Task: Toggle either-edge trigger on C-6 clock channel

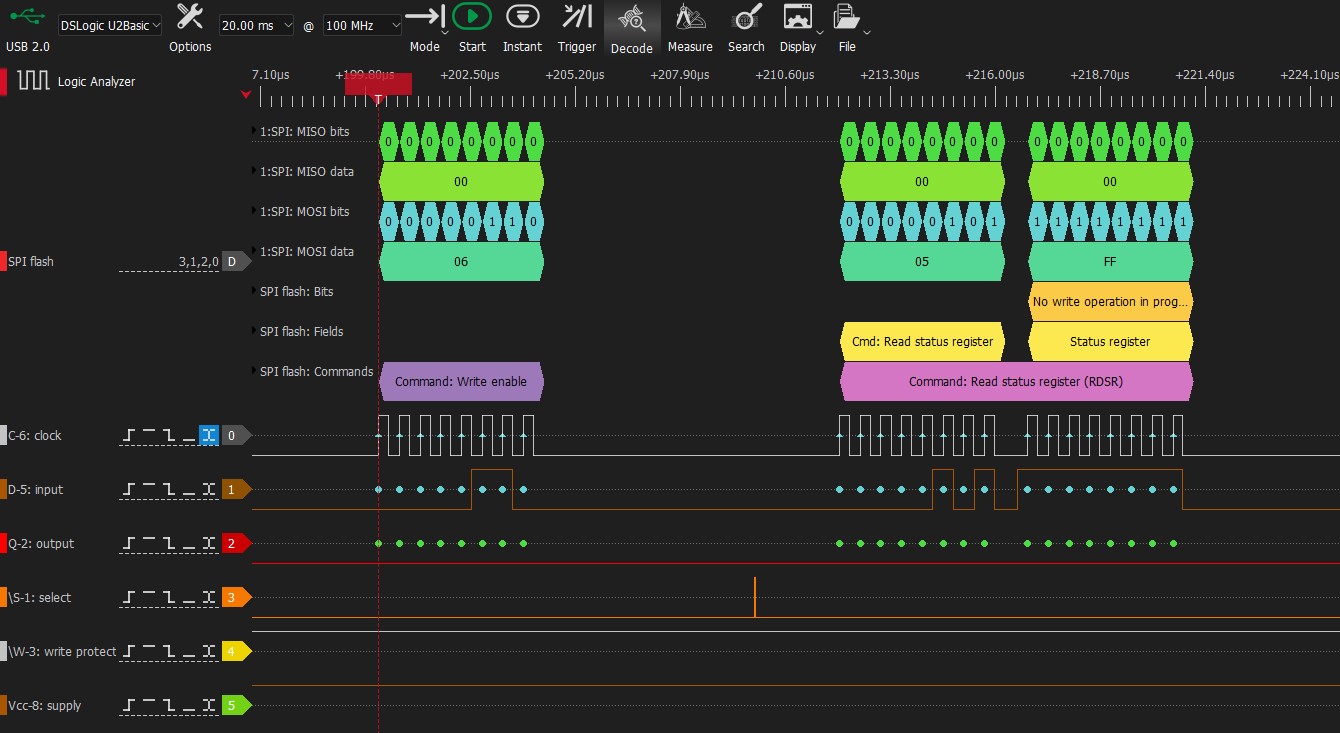Action: click(208, 435)
